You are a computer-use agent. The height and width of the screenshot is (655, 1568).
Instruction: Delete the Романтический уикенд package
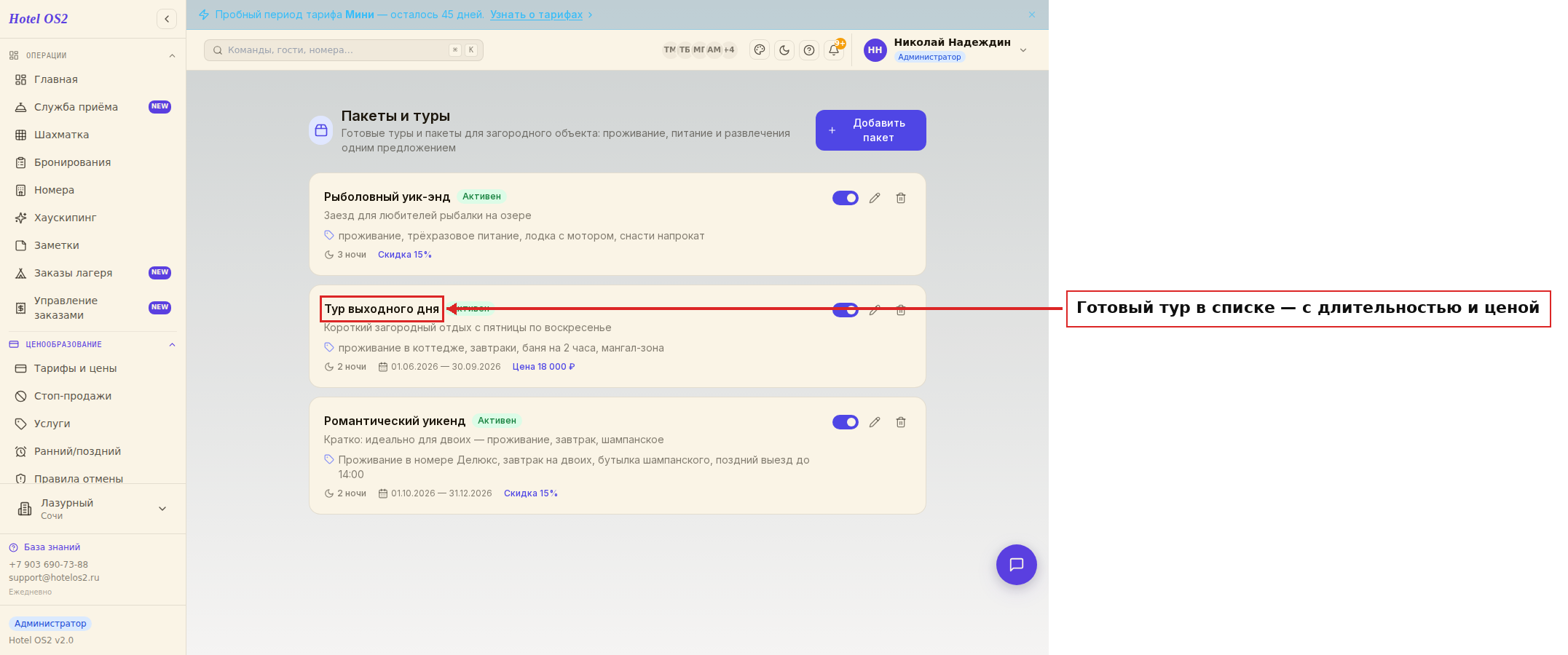tap(901, 422)
